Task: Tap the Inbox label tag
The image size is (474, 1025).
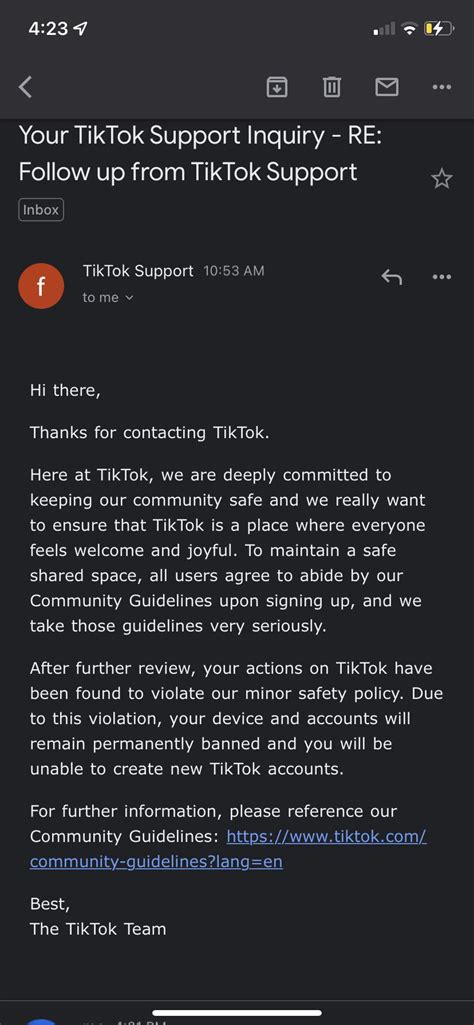Action: click(x=41, y=210)
